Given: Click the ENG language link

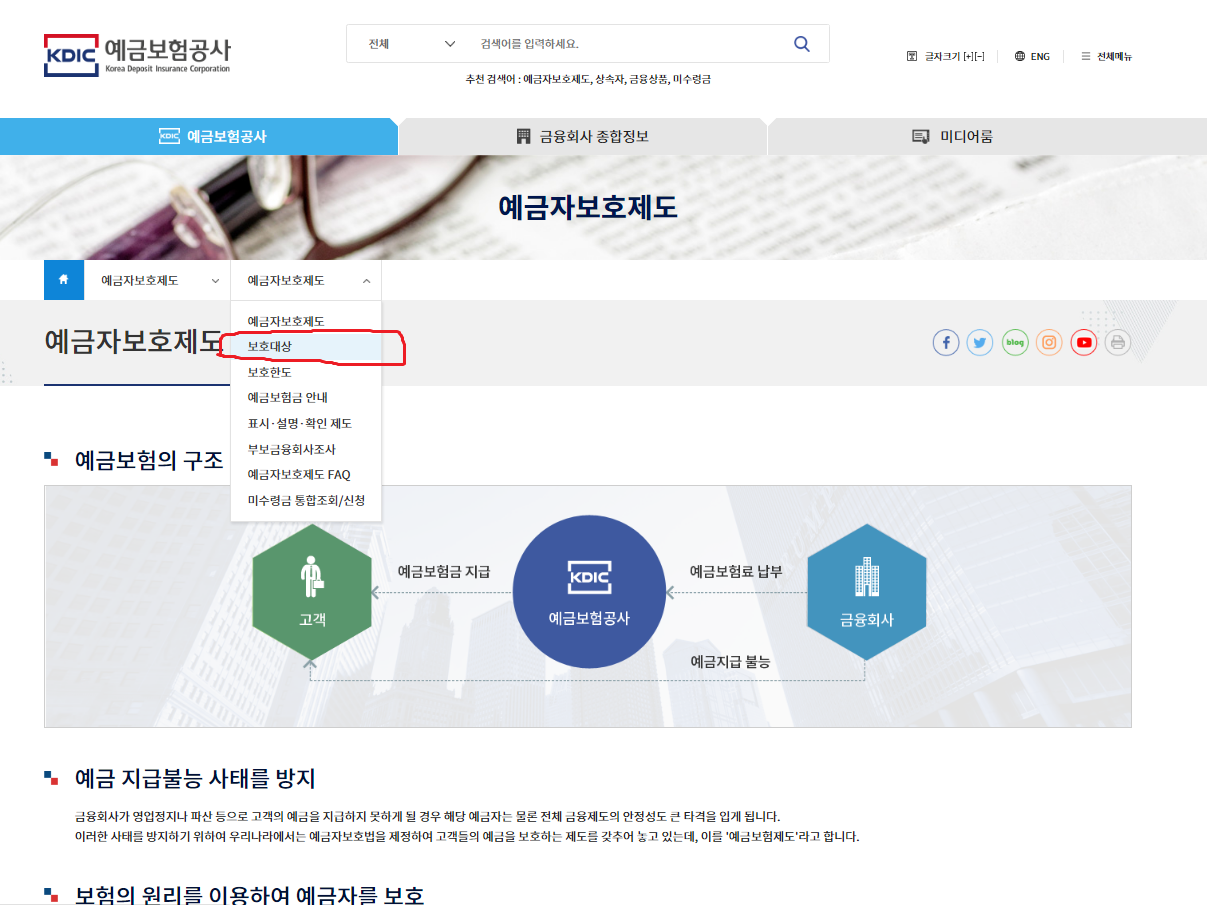Looking at the screenshot, I should click(x=1032, y=56).
